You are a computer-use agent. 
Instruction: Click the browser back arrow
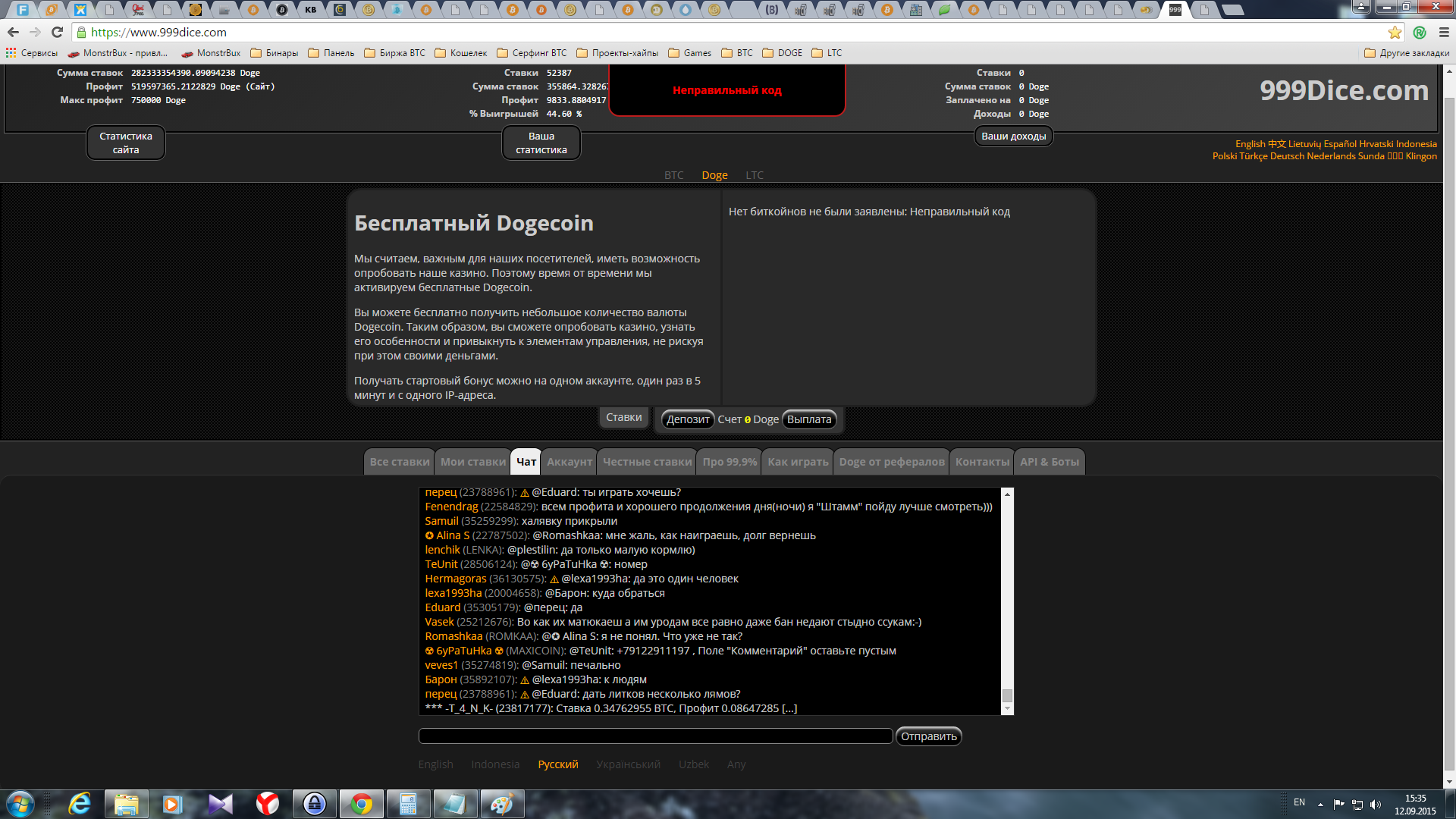(x=13, y=32)
